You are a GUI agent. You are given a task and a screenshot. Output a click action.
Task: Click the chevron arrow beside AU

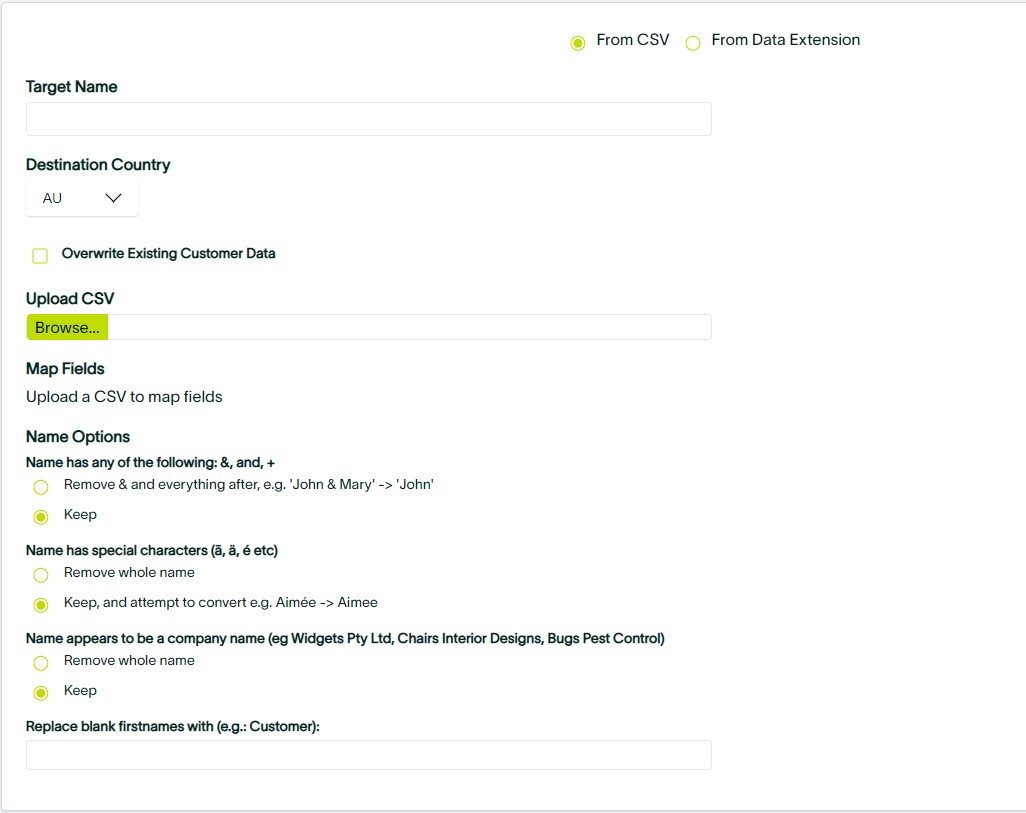[113, 198]
